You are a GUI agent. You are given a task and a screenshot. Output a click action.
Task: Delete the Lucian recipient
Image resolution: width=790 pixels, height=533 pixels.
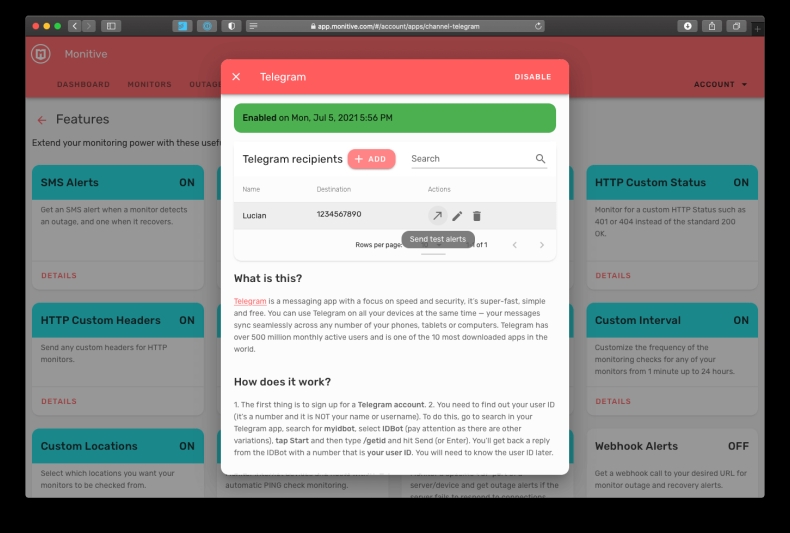pos(477,215)
